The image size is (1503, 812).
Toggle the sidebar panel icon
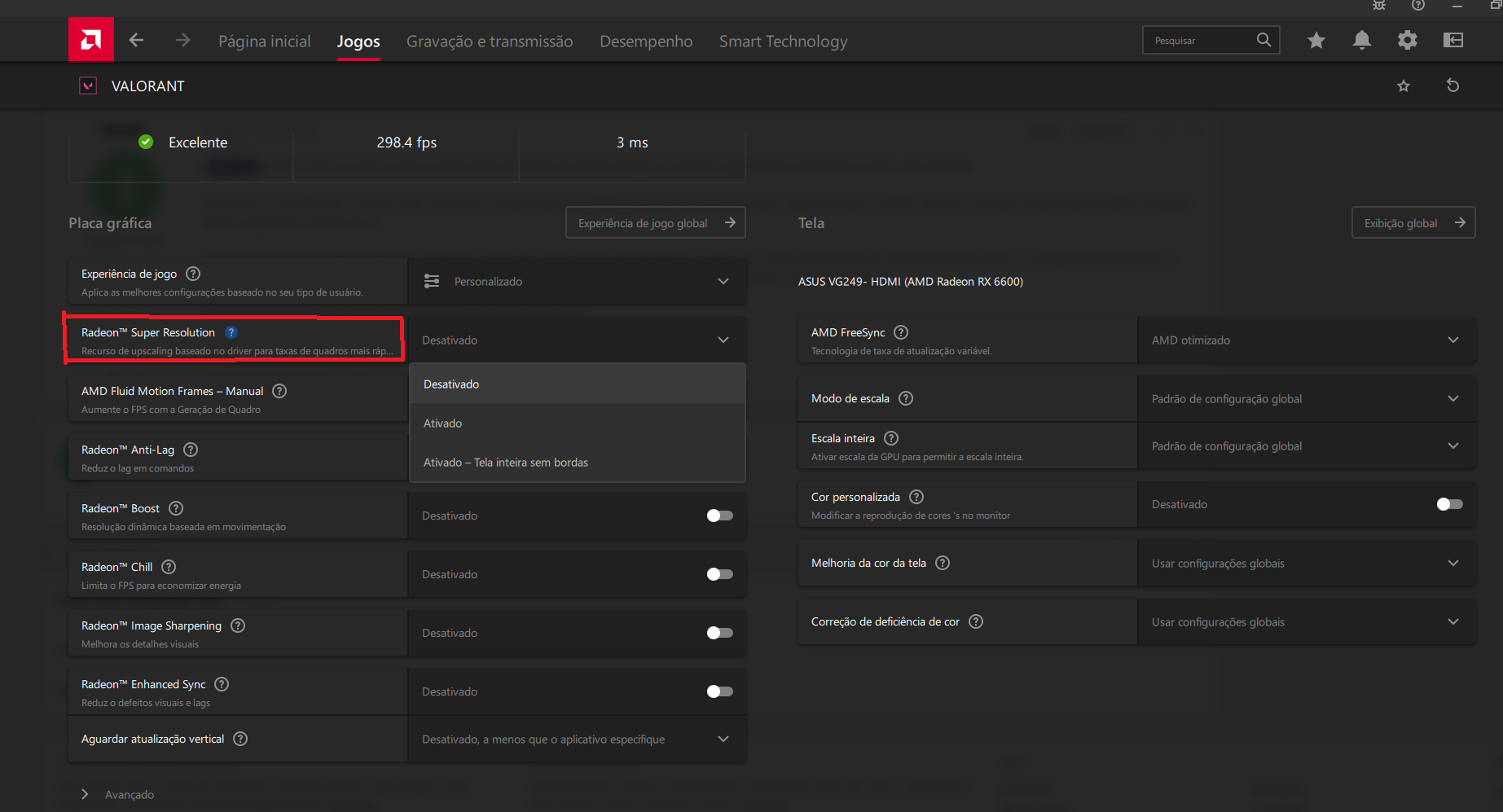tap(1453, 40)
